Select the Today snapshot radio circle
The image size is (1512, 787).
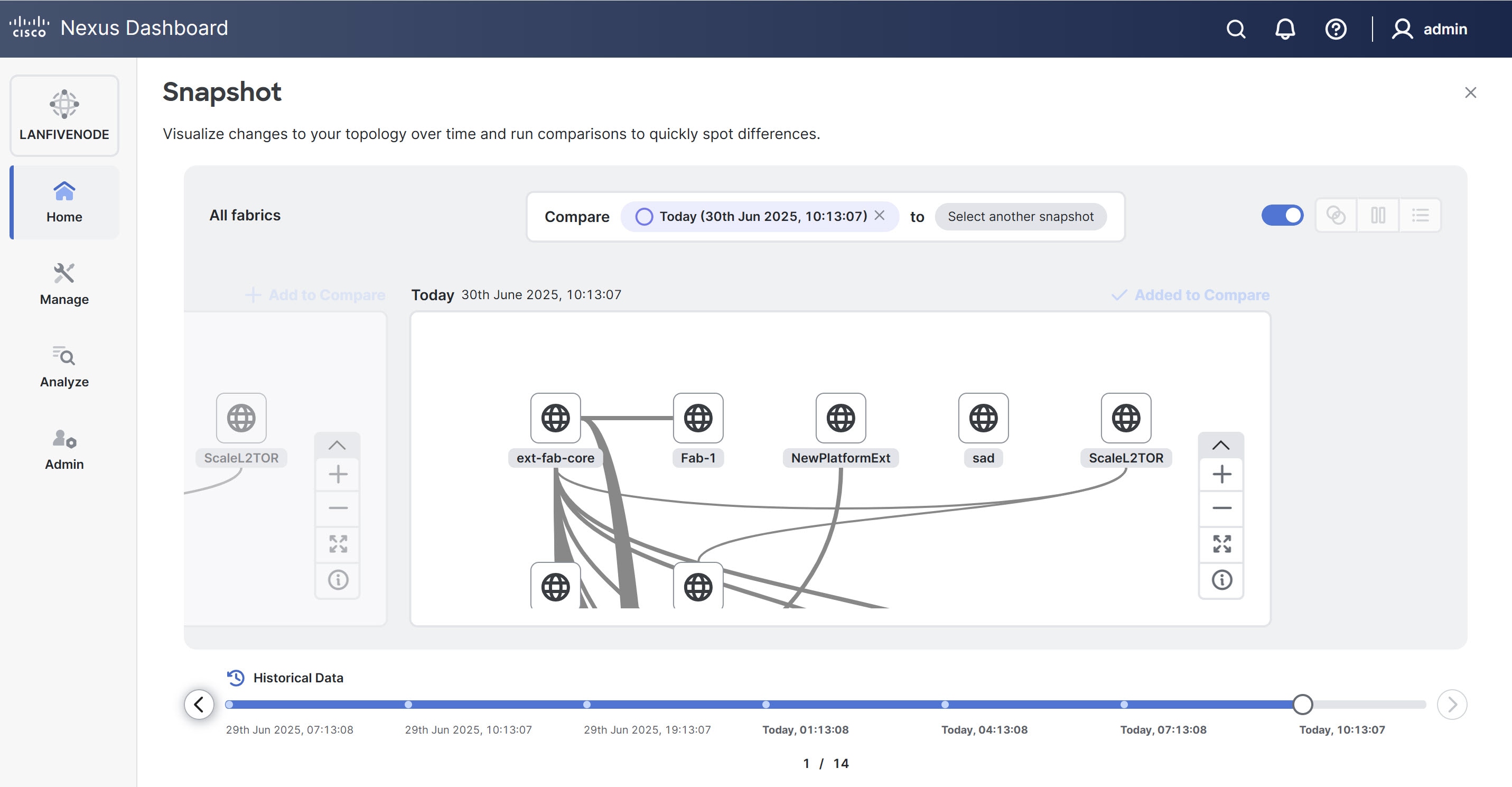tap(644, 217)
